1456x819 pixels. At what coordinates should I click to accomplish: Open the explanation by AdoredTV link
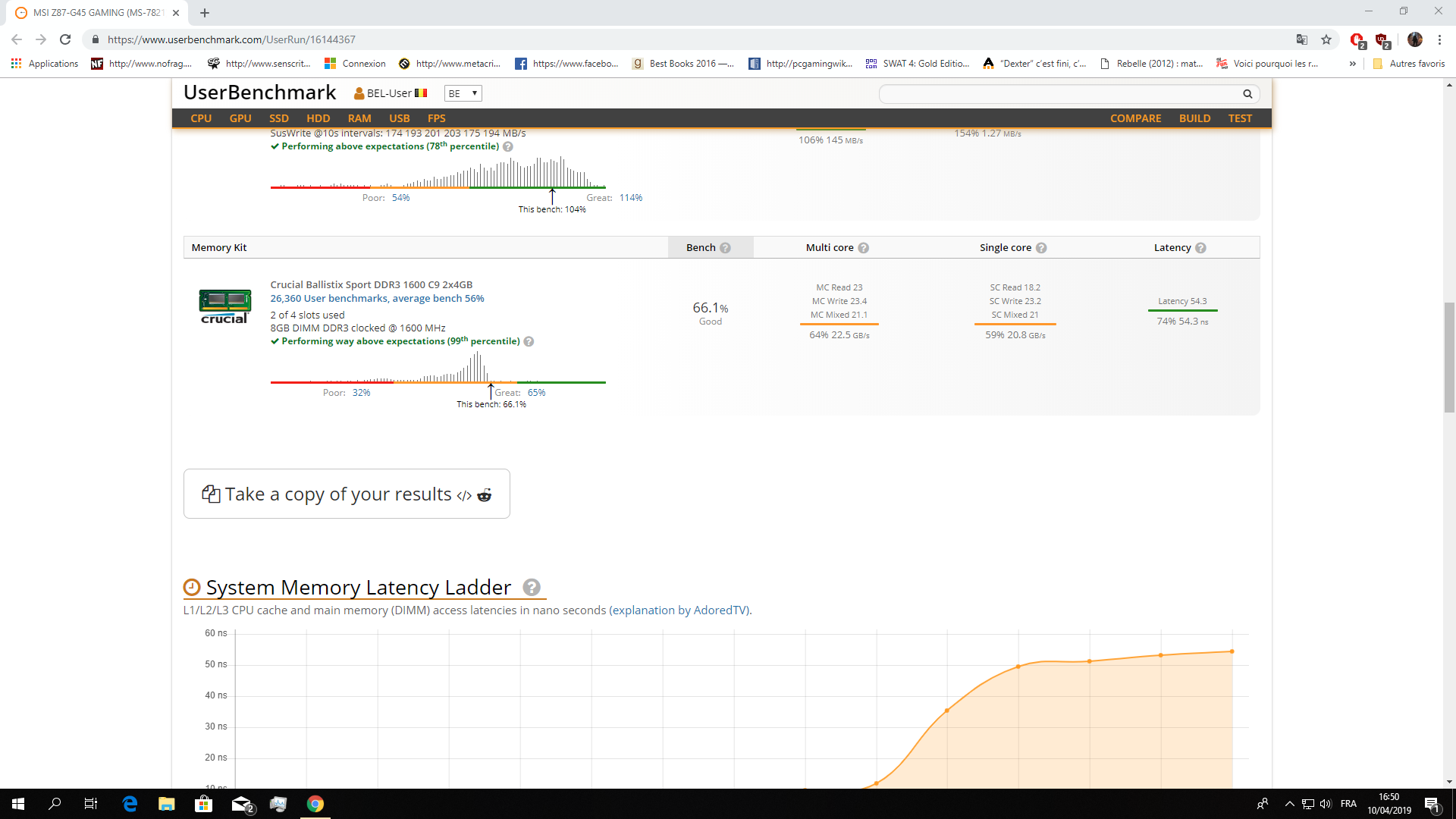tap(680, 610)
